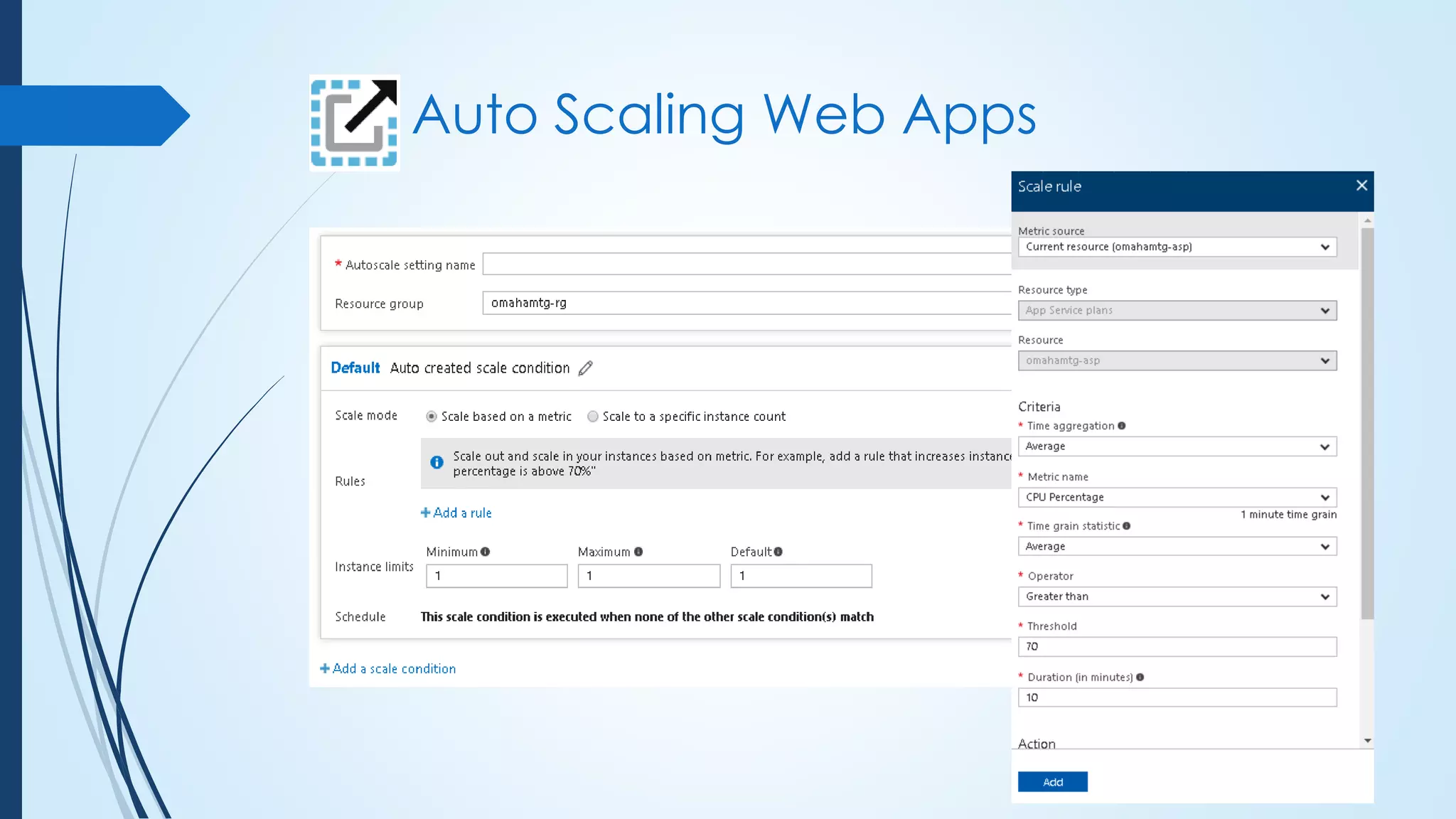Viewport: 1456px width, 819px height.
Task: Click the Default scale condition heading
Action: coord(355,368)
